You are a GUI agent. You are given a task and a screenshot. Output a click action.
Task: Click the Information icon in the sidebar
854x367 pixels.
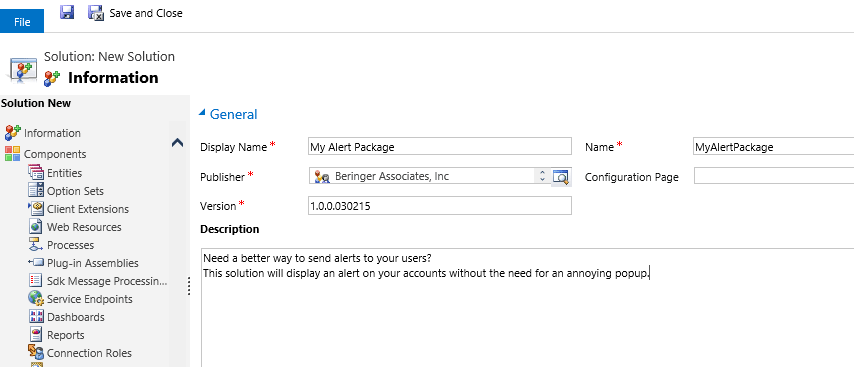[13, 133]
